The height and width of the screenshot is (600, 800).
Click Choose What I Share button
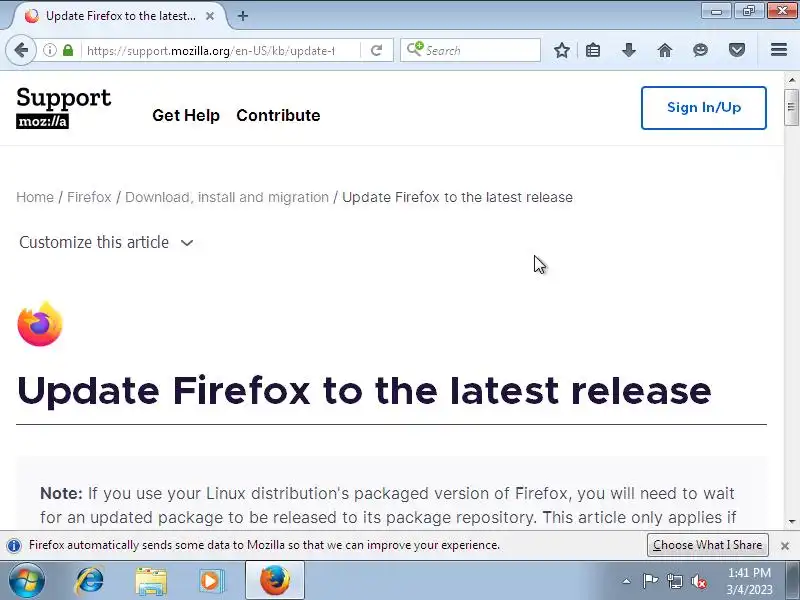708,545
